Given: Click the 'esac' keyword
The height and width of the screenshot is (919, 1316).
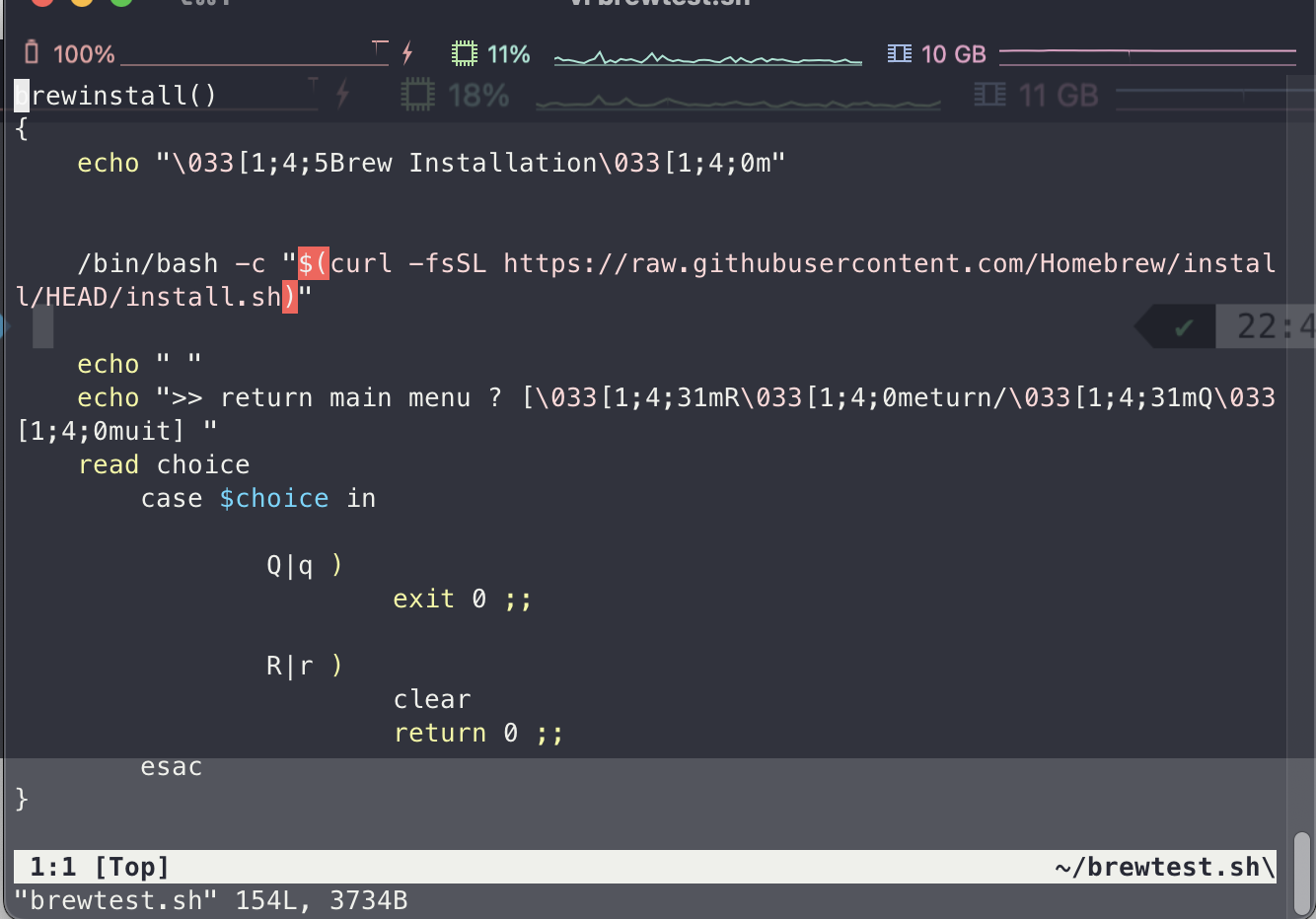Looking at the screenshot, I should tap(172, 766).
